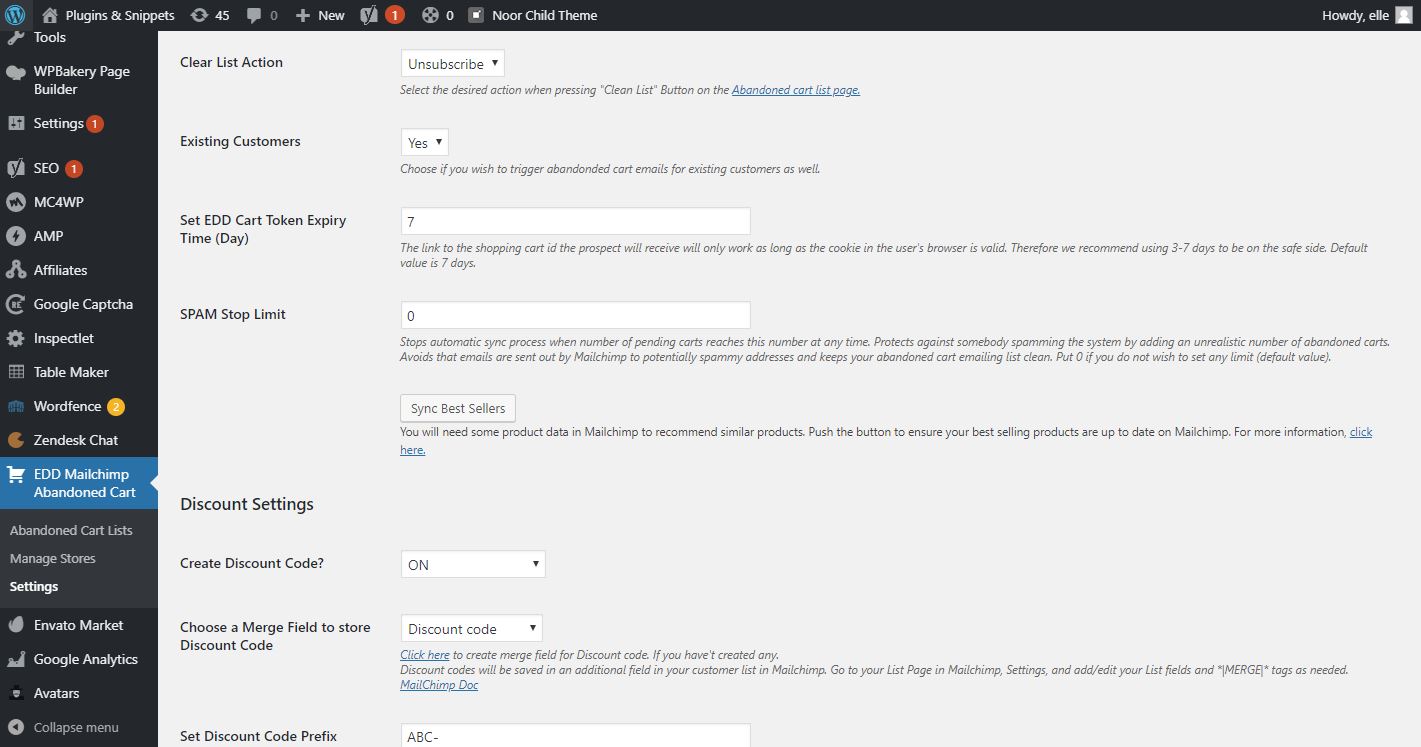
Task: Open the comments bubble icon
Action: coord(254,16)
